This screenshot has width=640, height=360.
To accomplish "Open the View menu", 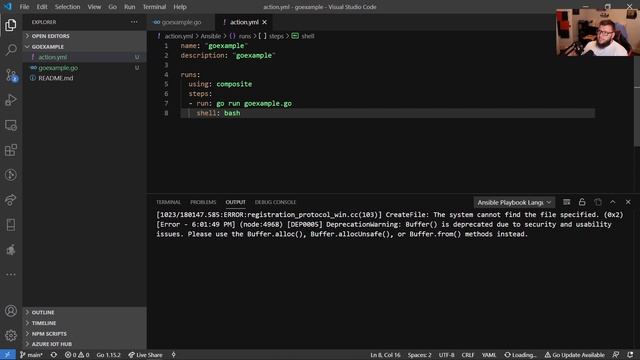I will point(94,7).
